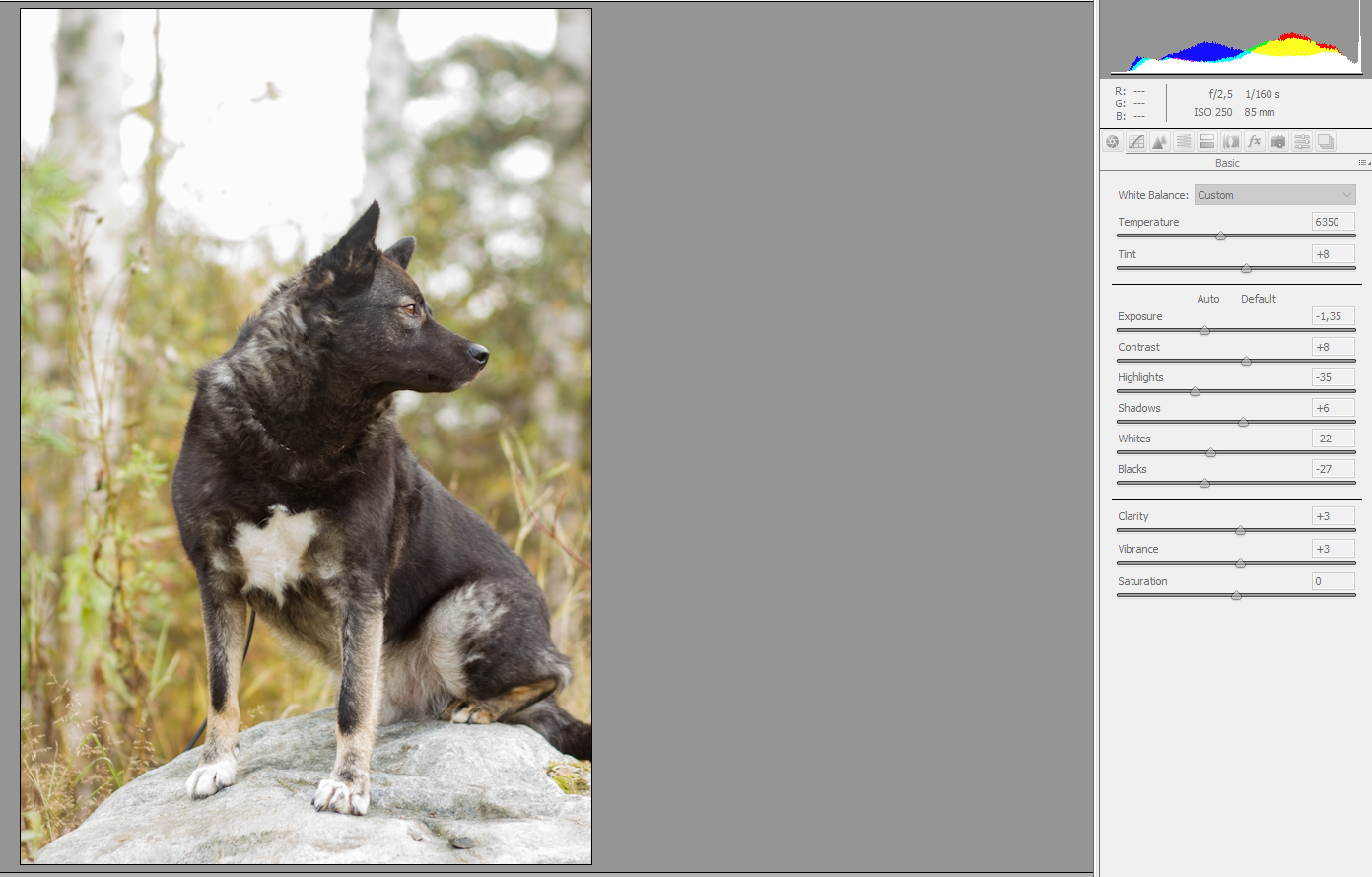1372x877 pixels.
Task: Switch to the Tone Curve tab icon
Action: (x=1136, y=142)
